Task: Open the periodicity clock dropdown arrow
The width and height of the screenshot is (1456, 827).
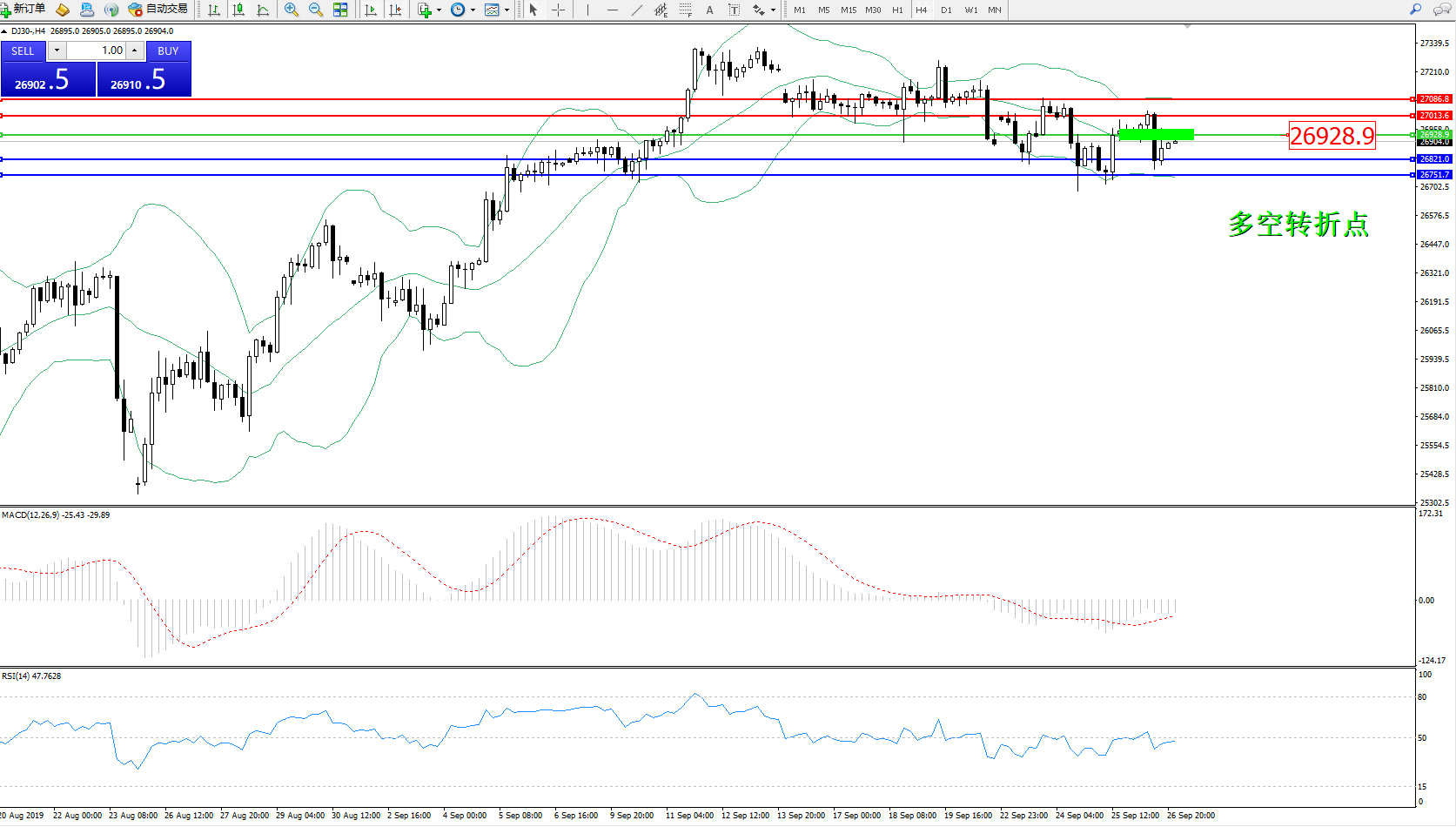Action: point(473,10)
